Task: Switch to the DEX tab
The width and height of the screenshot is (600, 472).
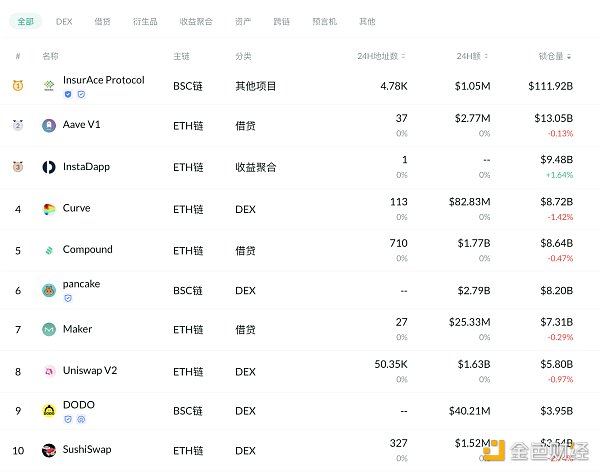Action: pos(64,20)
